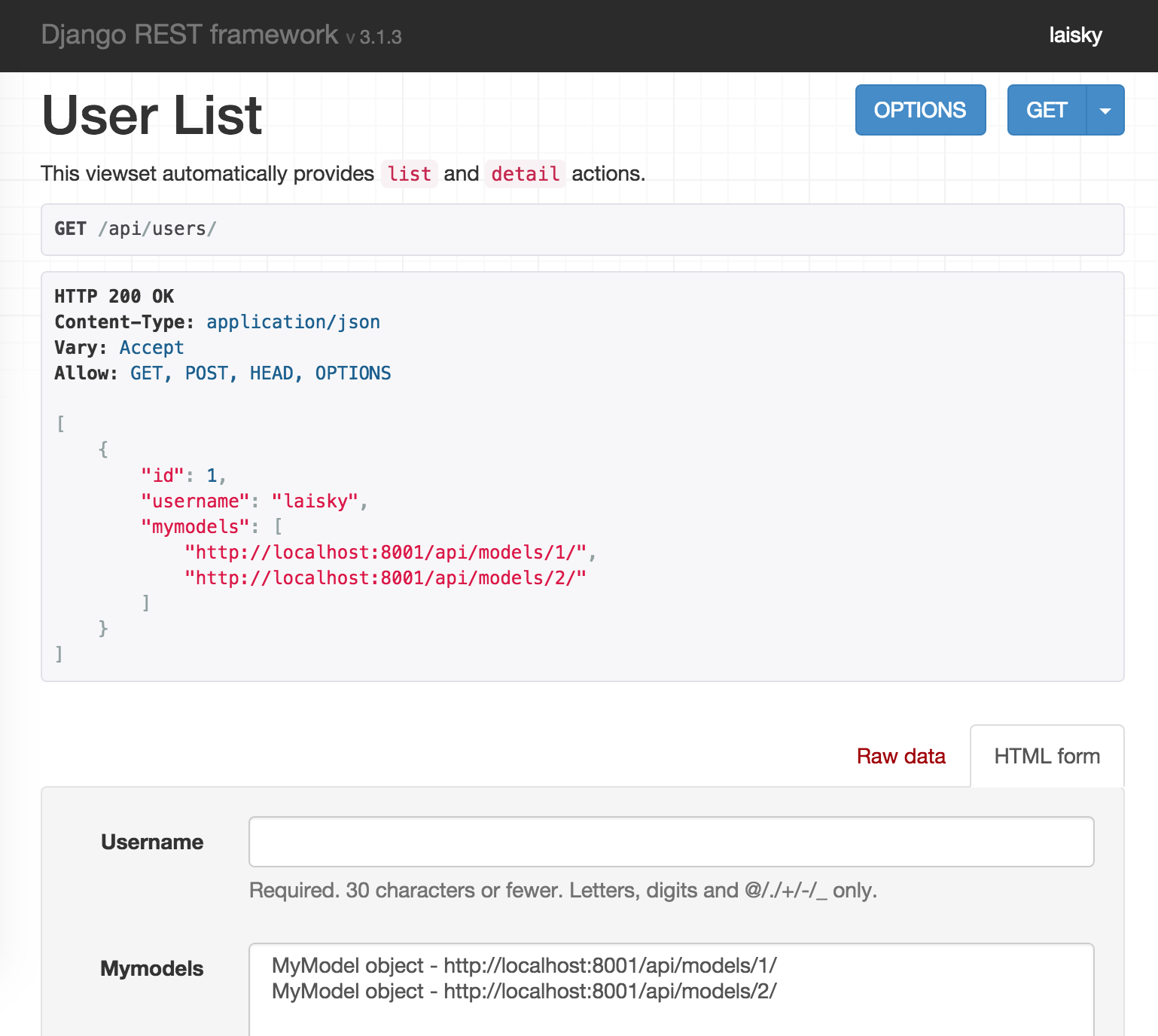
Task: Click the application/json content type value
Action: coord(293,322)
